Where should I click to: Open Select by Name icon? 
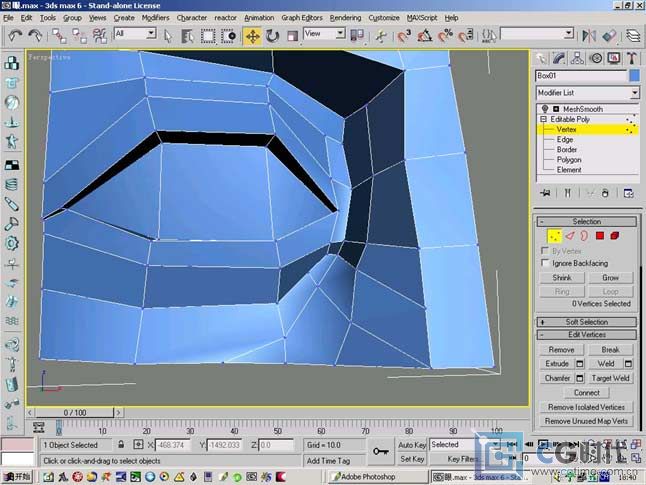click(x=188, y=36)
